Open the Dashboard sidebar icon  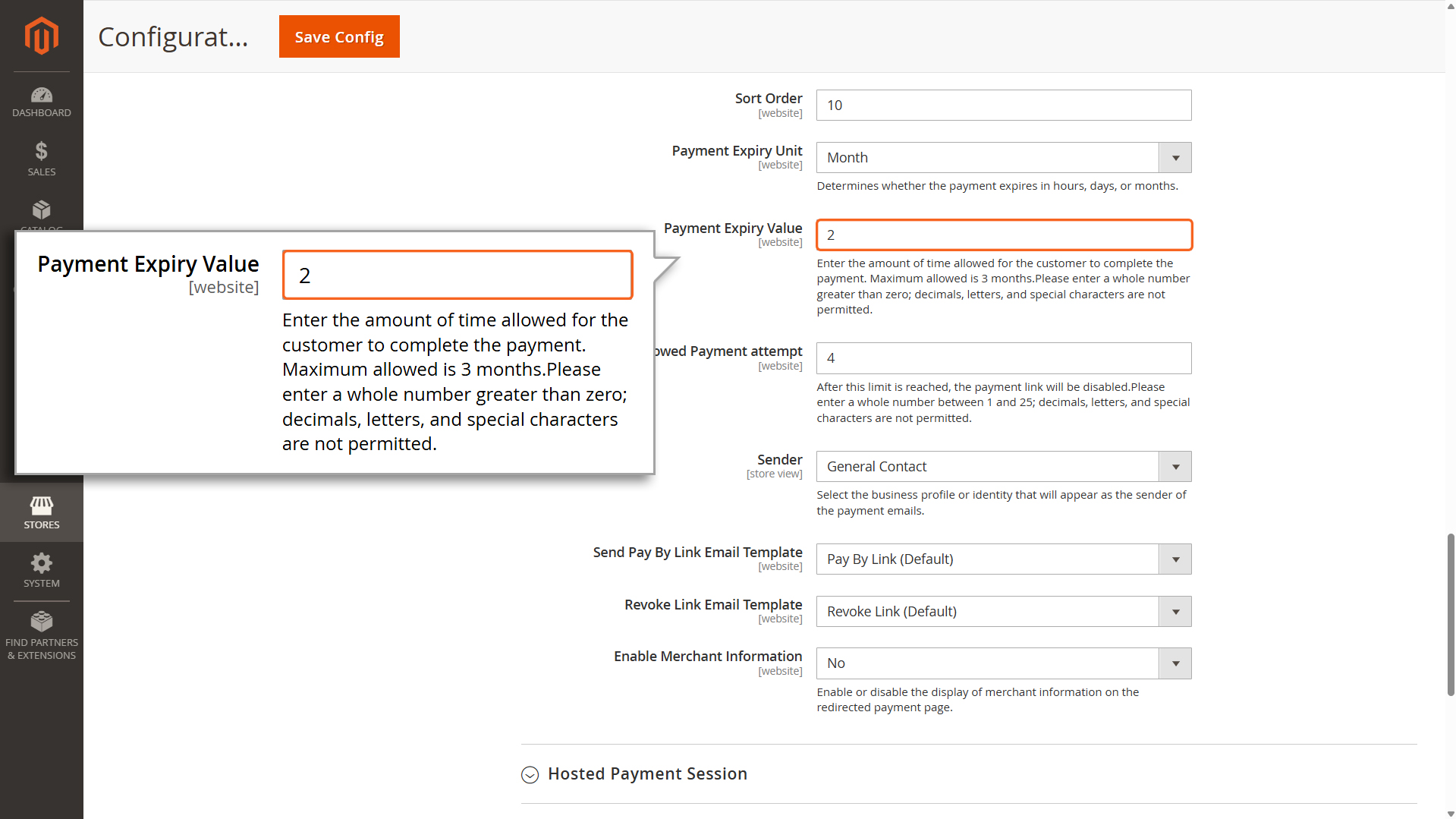41,96
